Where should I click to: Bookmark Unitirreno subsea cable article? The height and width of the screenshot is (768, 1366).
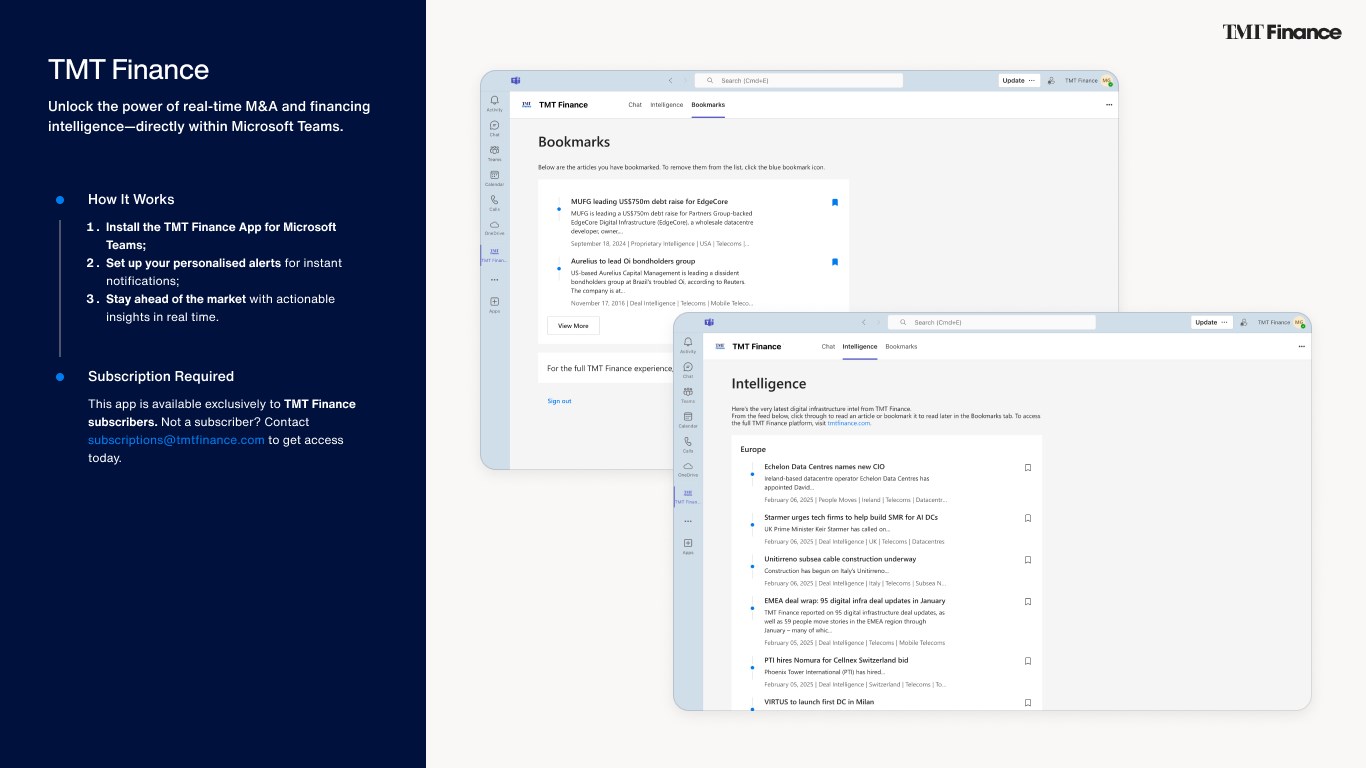tap(1028, 560)
